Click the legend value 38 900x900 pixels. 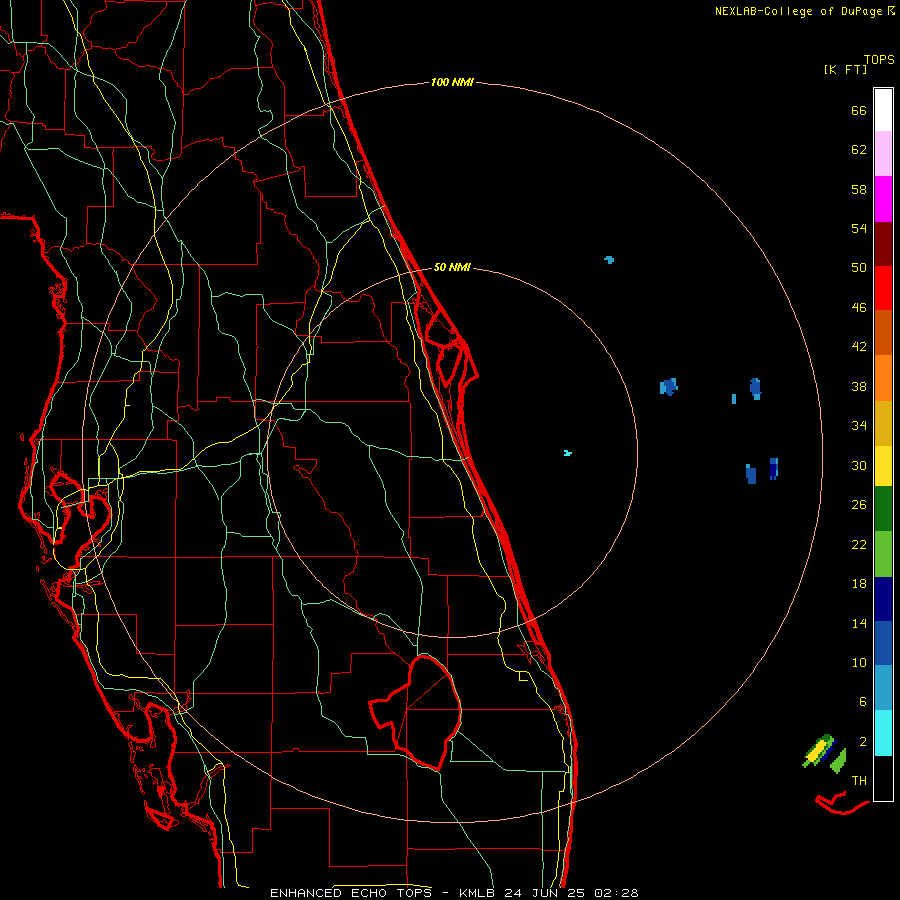(859, 387)
